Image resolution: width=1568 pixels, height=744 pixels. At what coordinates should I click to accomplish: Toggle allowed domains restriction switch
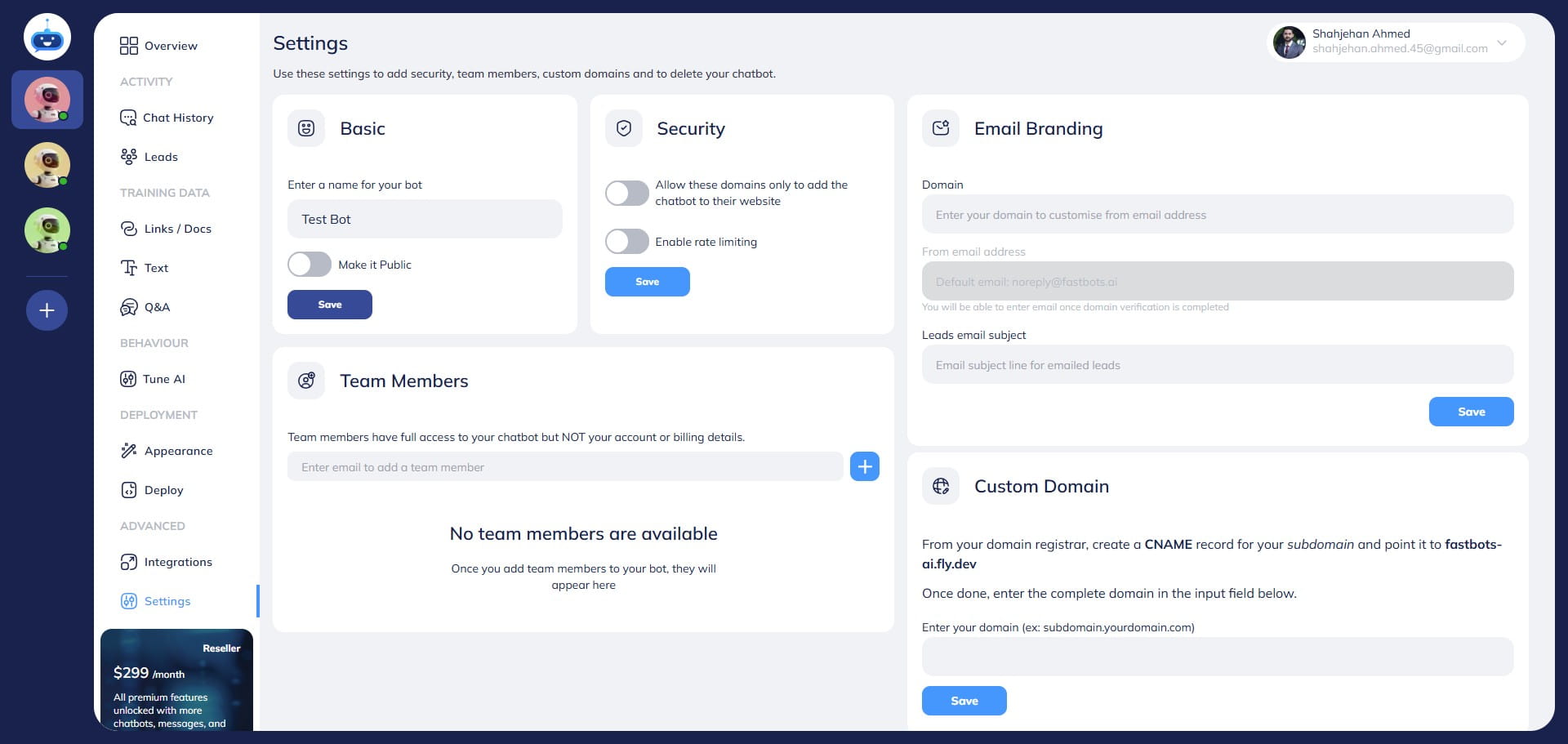pyautogui.click(x=627, y=193)
